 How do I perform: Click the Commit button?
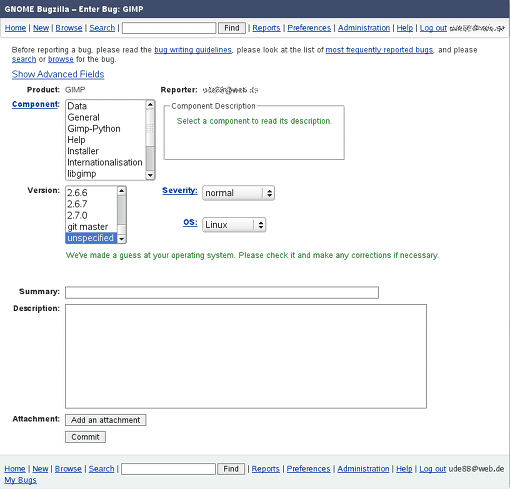click(x=85, y=437)
